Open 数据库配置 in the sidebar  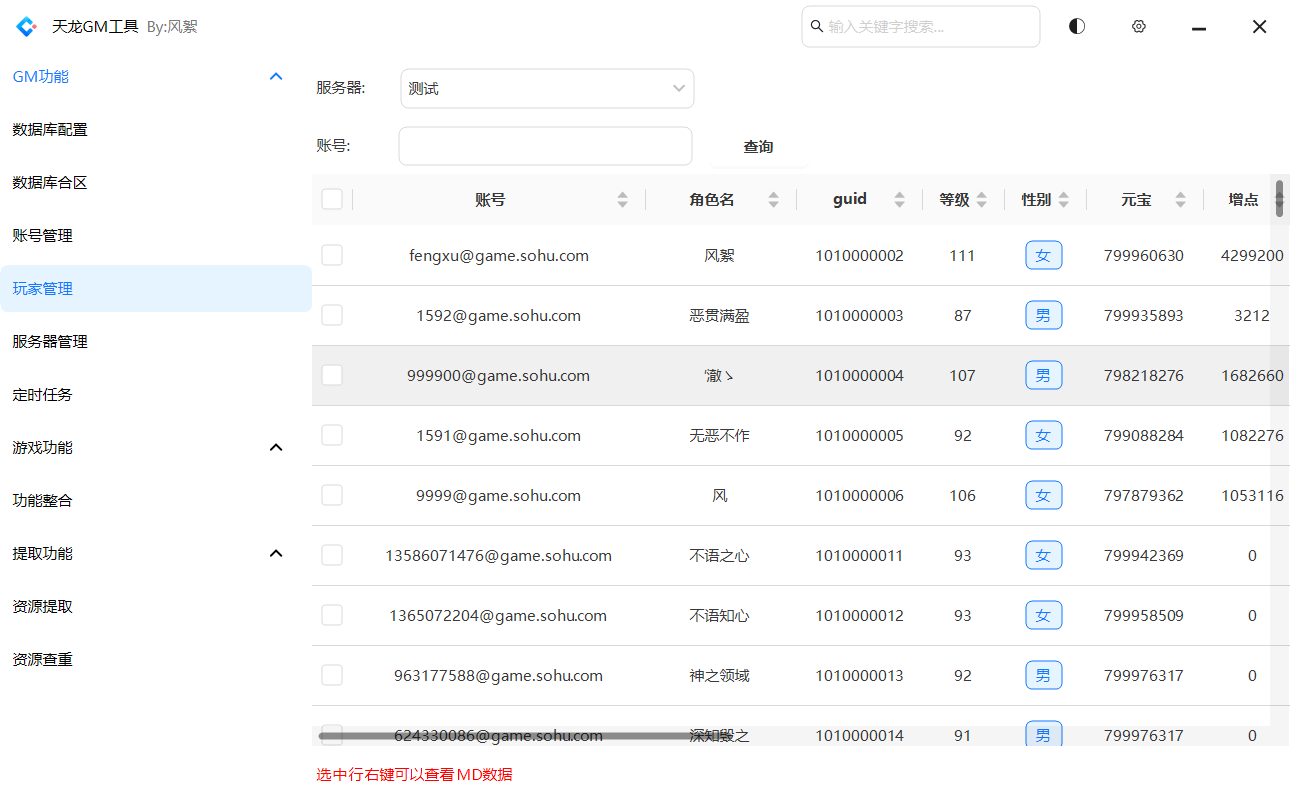[50, 130]
